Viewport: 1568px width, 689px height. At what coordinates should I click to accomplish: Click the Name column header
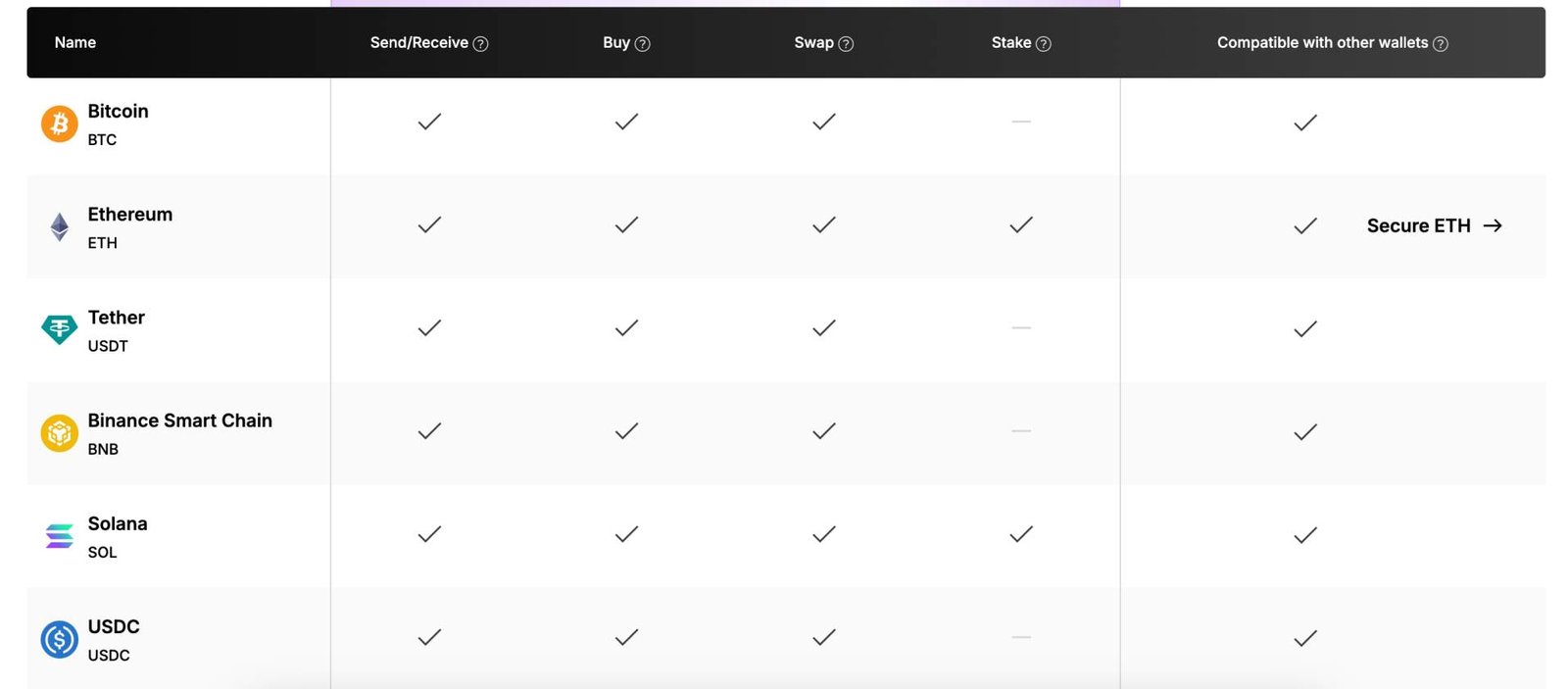tap(75, 42)
